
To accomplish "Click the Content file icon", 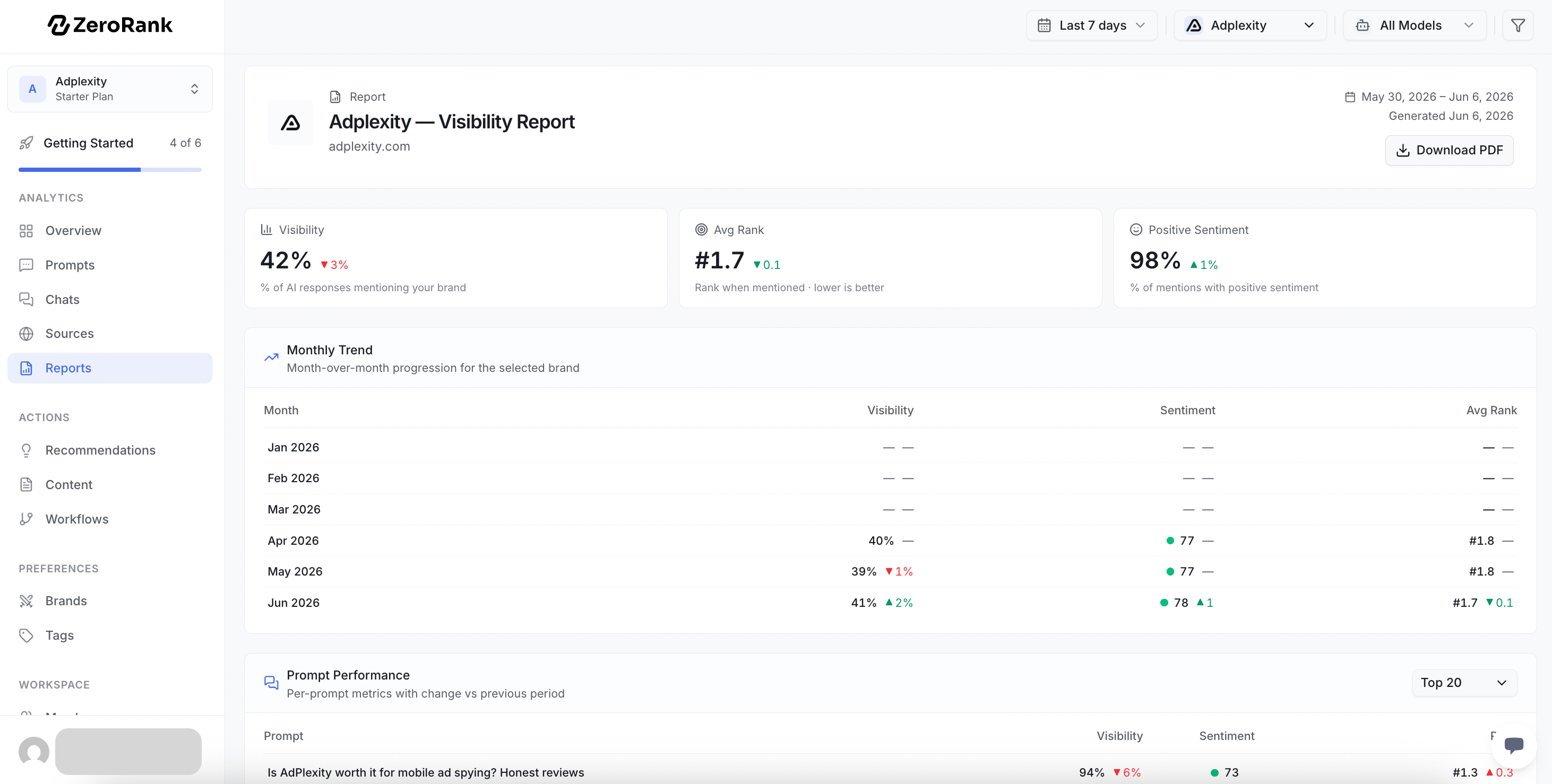I will point(26,485).
